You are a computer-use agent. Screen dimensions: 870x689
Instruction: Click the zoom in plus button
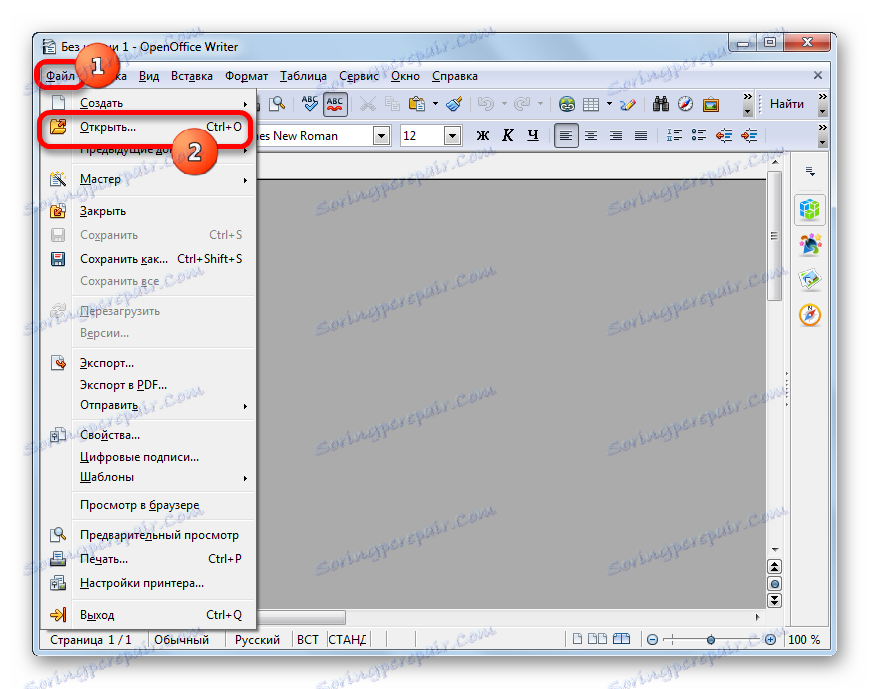[770, 640]
